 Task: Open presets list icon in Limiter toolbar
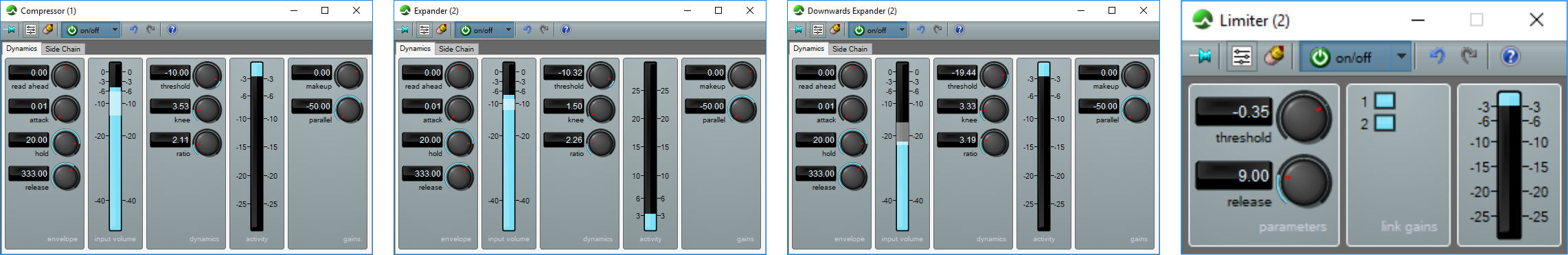[1242, 56]
